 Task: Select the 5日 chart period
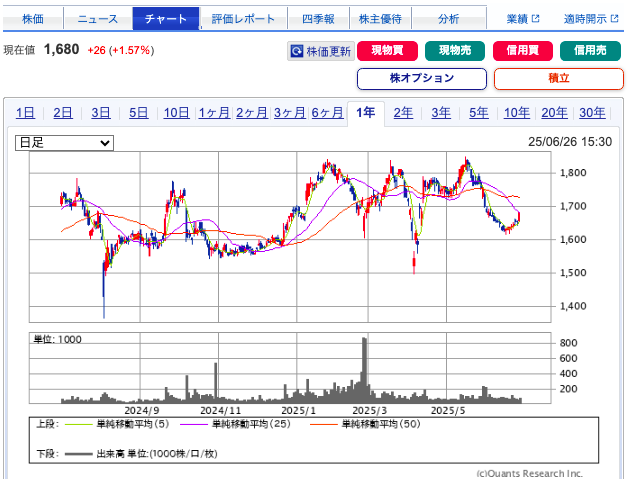pyautogui.click(x=138, y=113)
